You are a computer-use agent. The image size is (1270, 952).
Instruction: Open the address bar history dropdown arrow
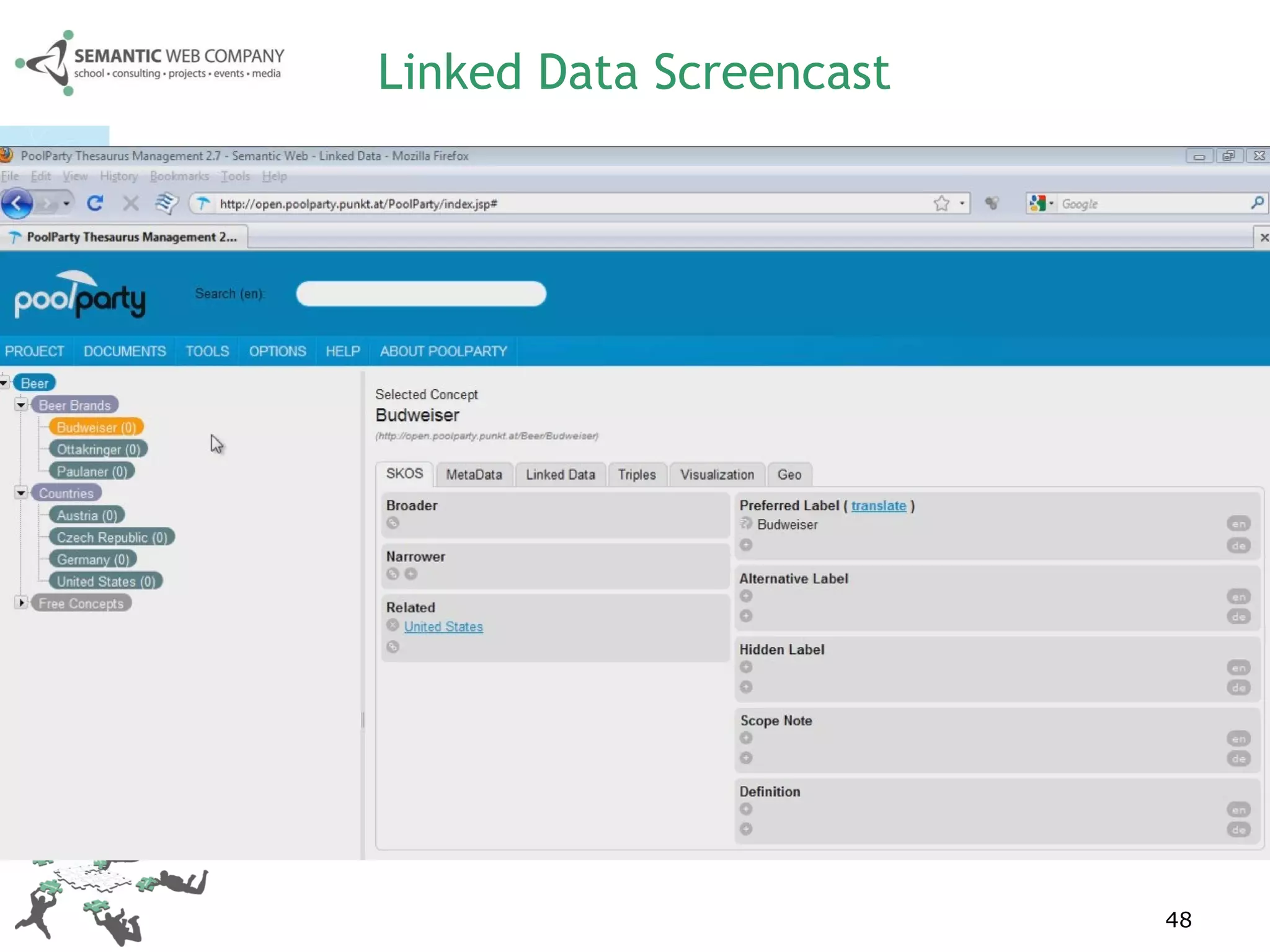(962, 203)
